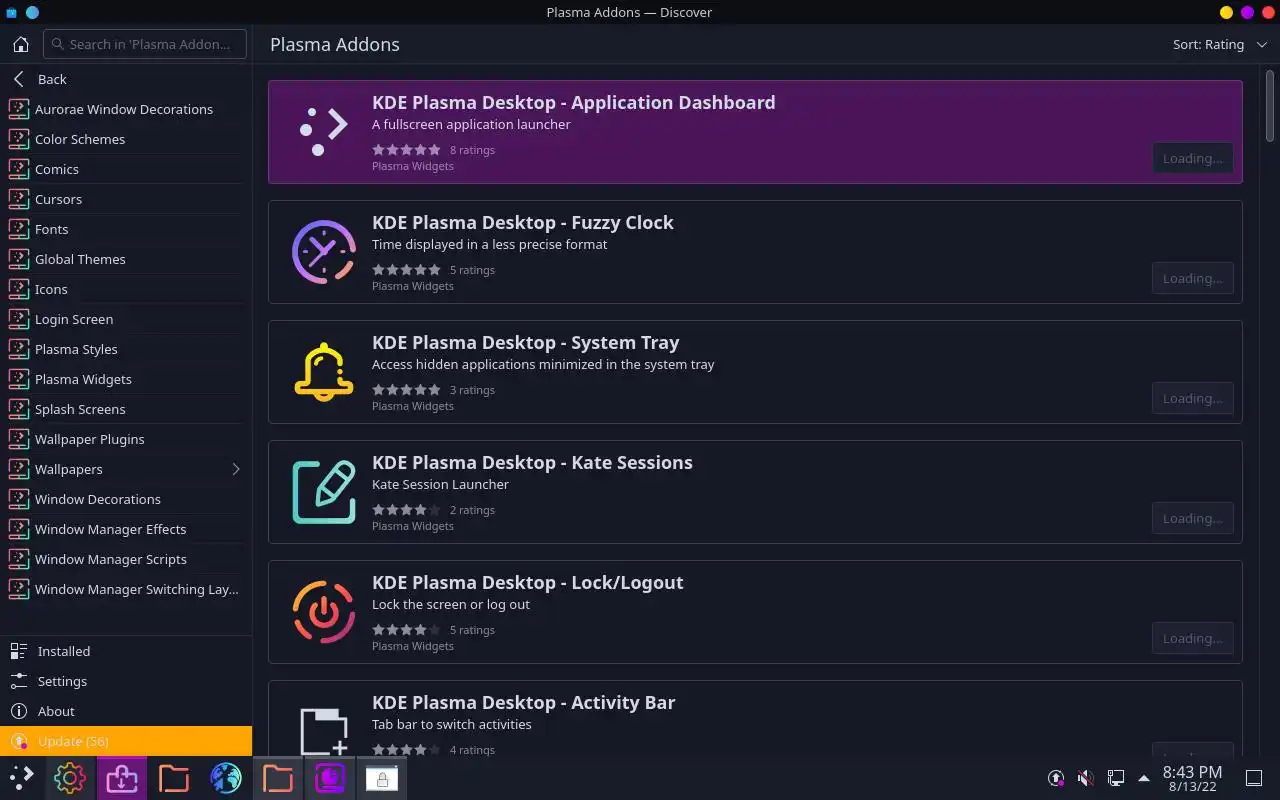Click Loading button for Application Dashboard
This screenshot has height=800, width=1280.
coord(1192,158)
